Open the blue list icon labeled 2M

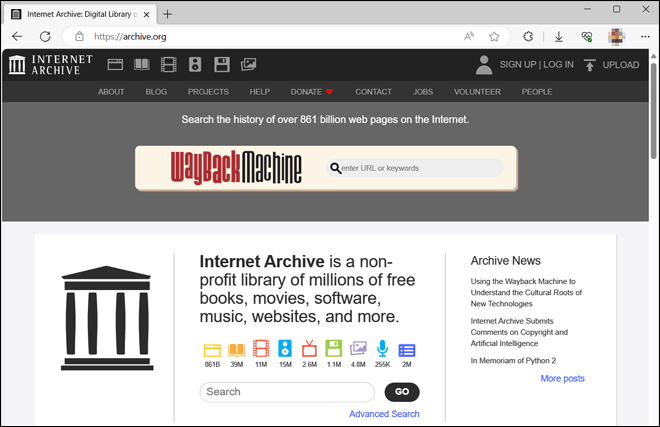pyautogui.click(x=407, y=350)
